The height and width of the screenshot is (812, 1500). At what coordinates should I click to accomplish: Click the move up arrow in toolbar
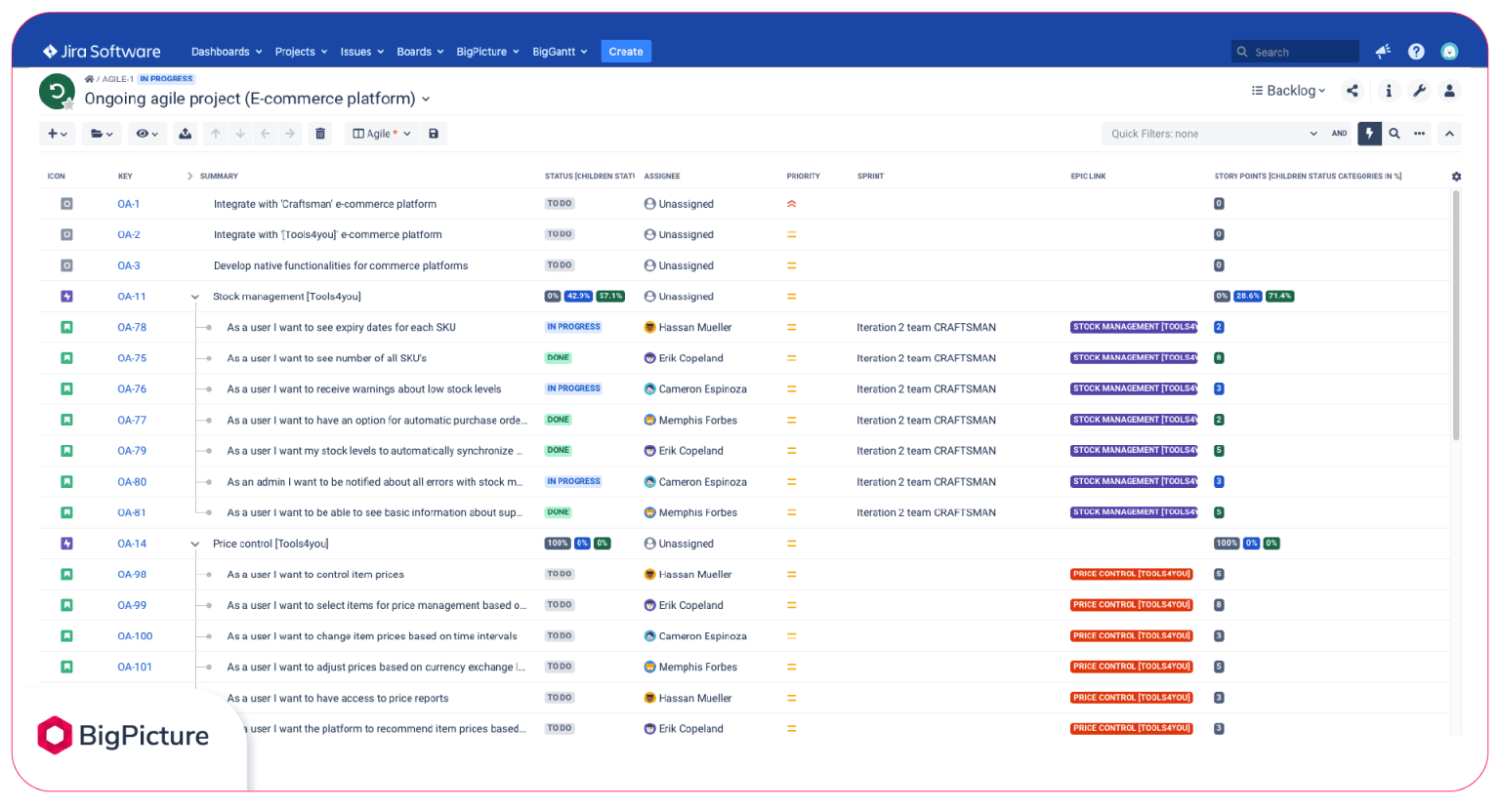tap(216, 134)
